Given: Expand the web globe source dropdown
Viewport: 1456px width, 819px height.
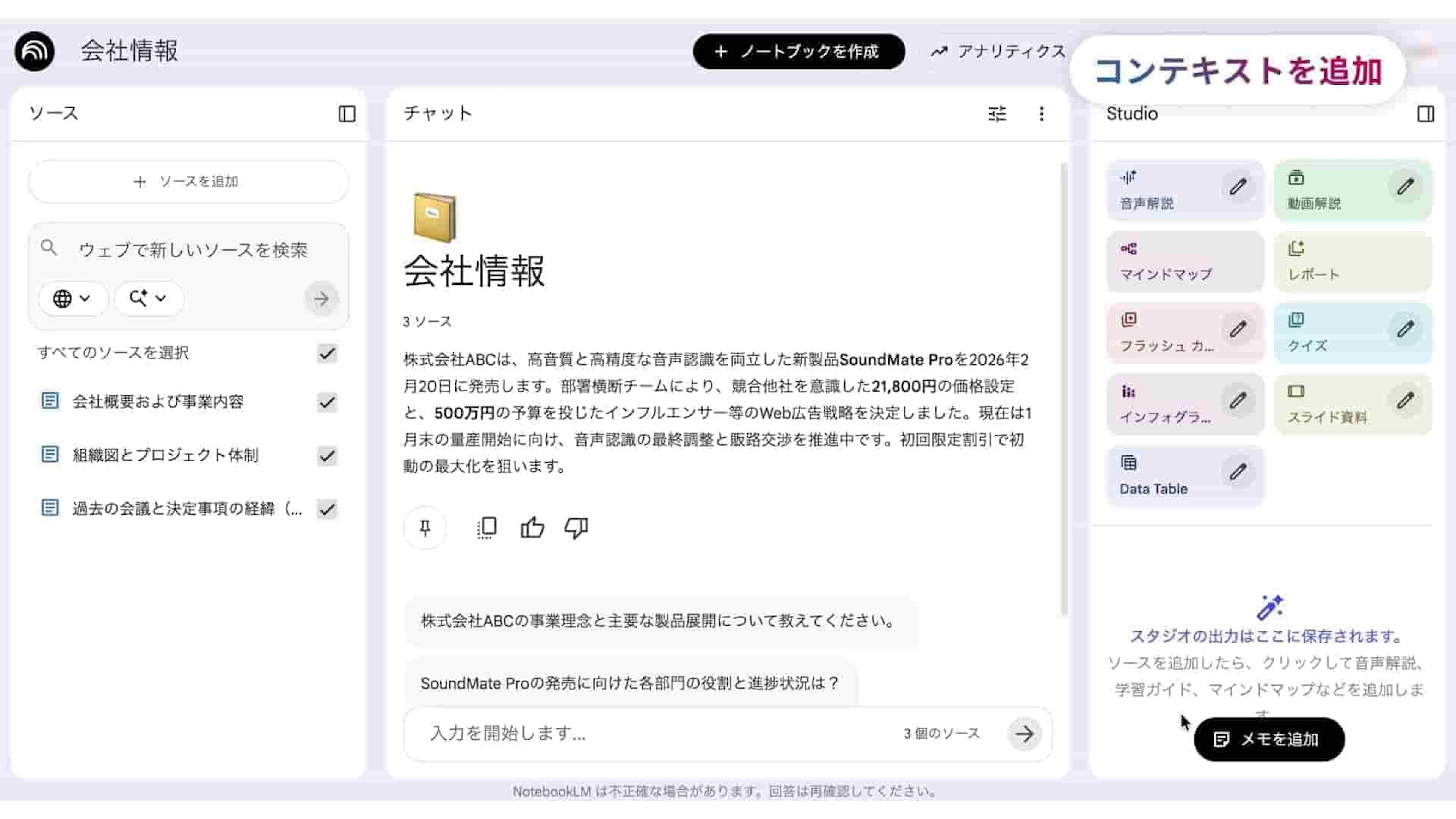Looking at the screenshot, I should click(72, 298).
